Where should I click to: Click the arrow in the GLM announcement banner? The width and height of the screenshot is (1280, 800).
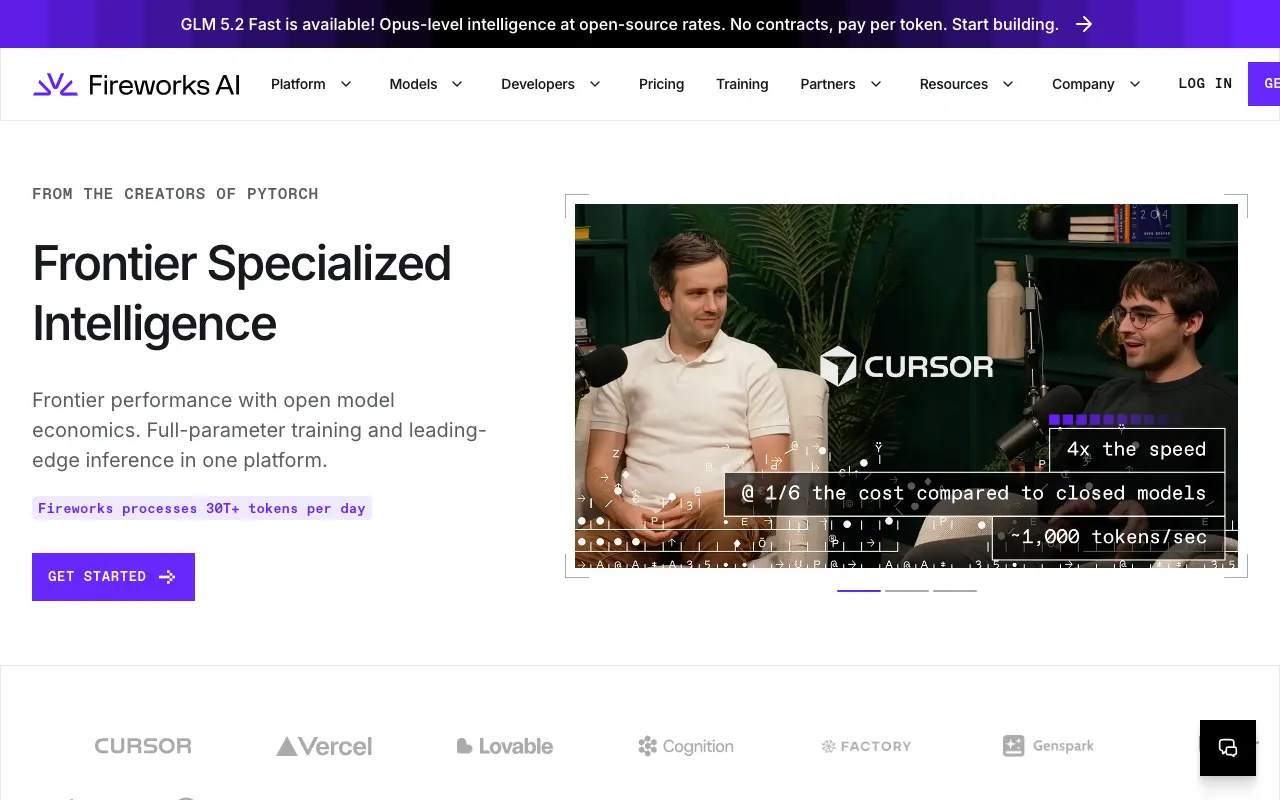click(x=1084, y=24)
